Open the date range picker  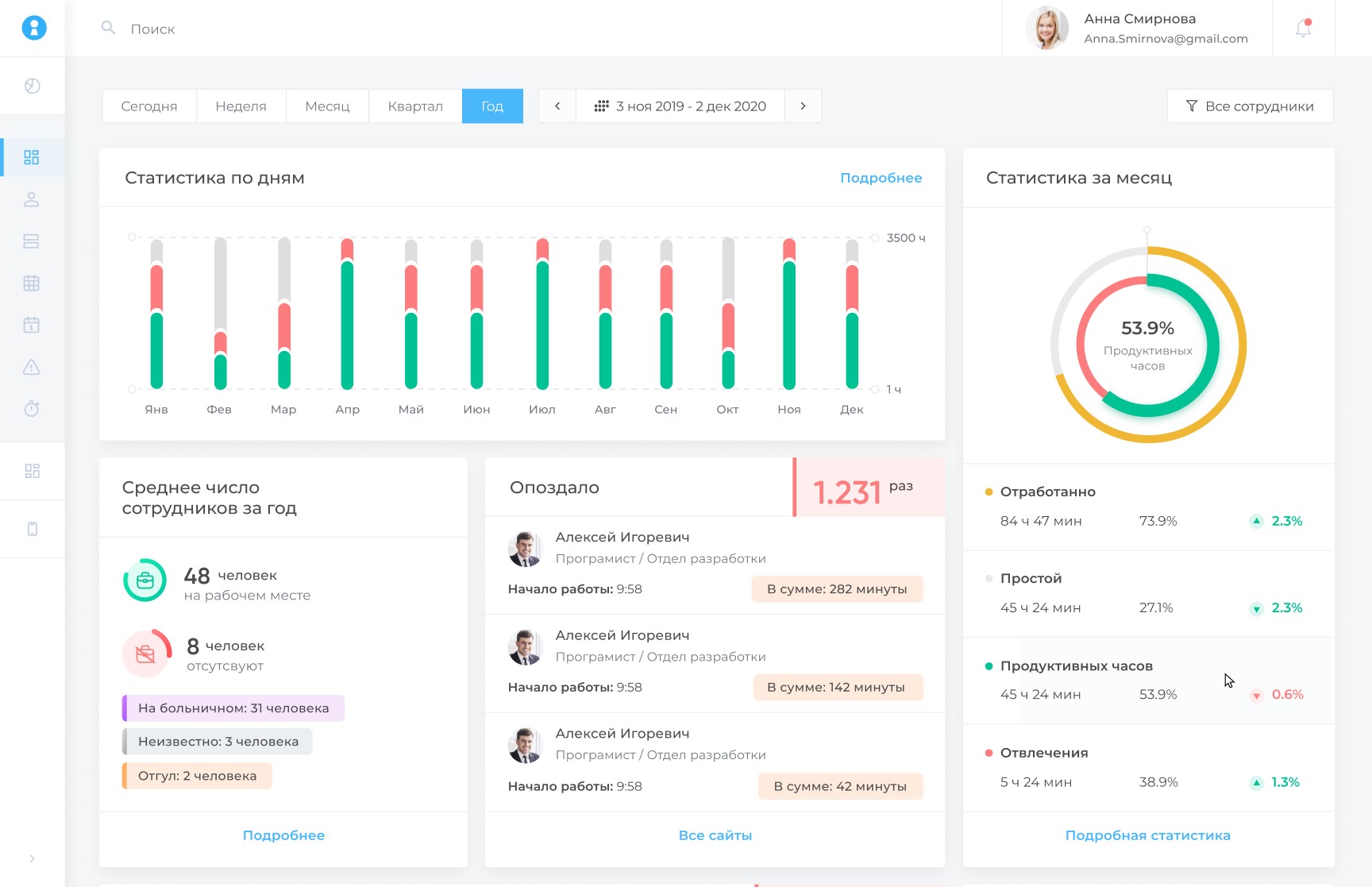click(680, 106)
